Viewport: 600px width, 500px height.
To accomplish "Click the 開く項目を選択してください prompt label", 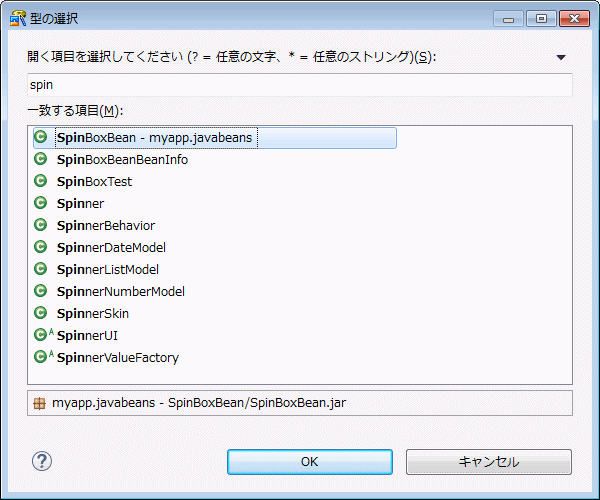I will [232, 57].
